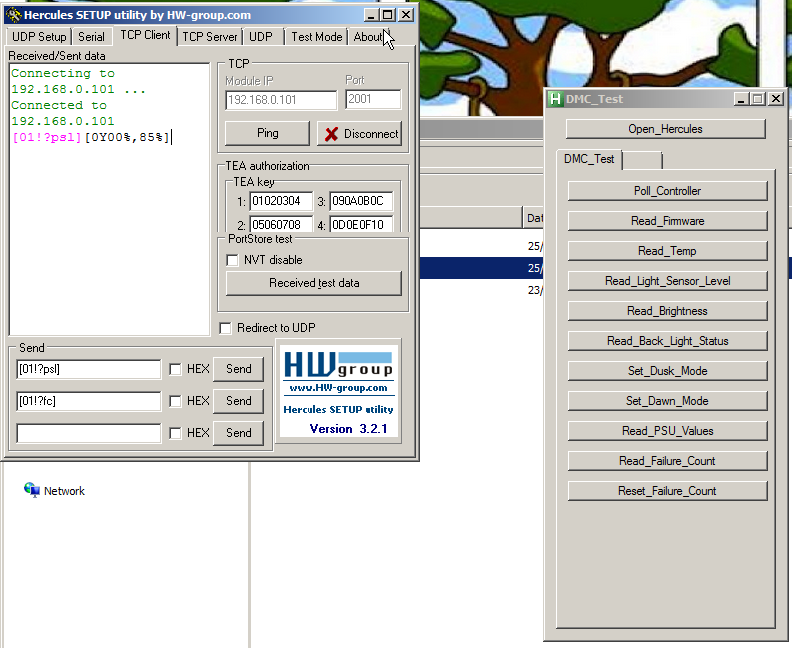Check HEX box for third send field

pyautogui.click(x=176, y=433)
